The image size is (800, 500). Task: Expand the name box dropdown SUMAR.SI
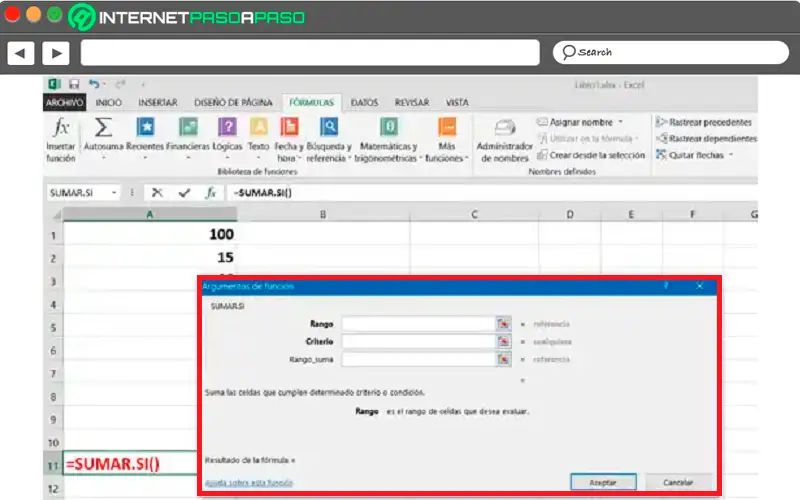pos(114,193)
